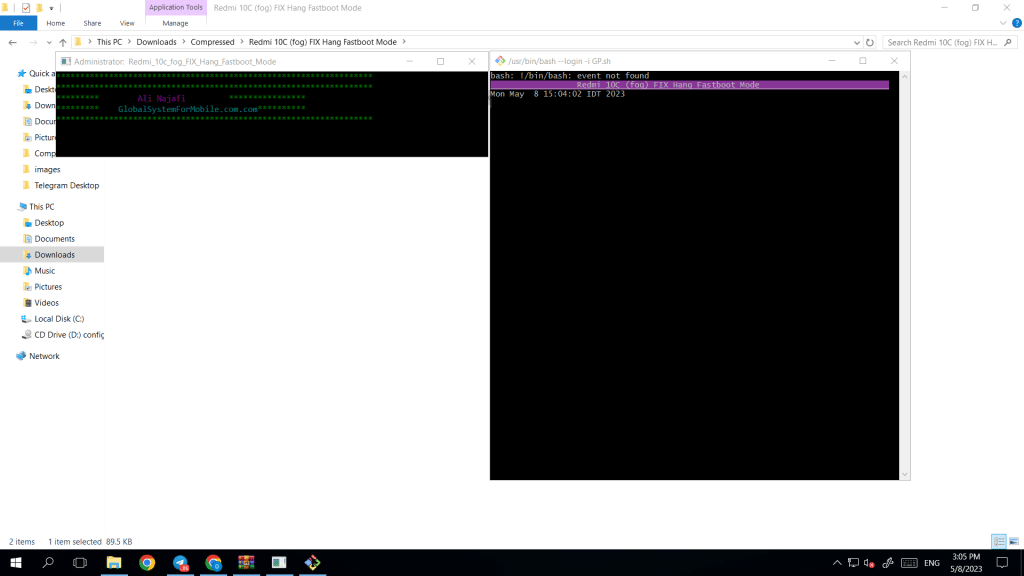Click the Up arrow to go to the parent folder

pyautogui.click(x=63, y=43)
